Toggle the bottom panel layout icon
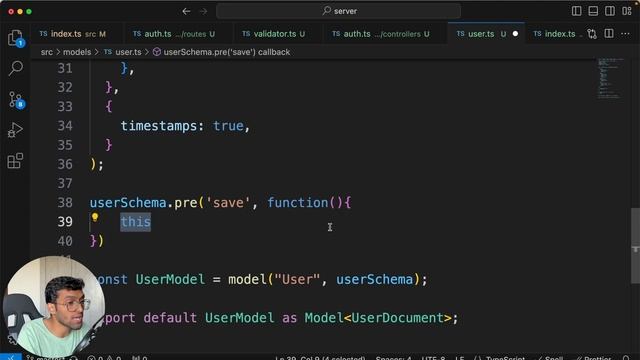 coord(593,11)
